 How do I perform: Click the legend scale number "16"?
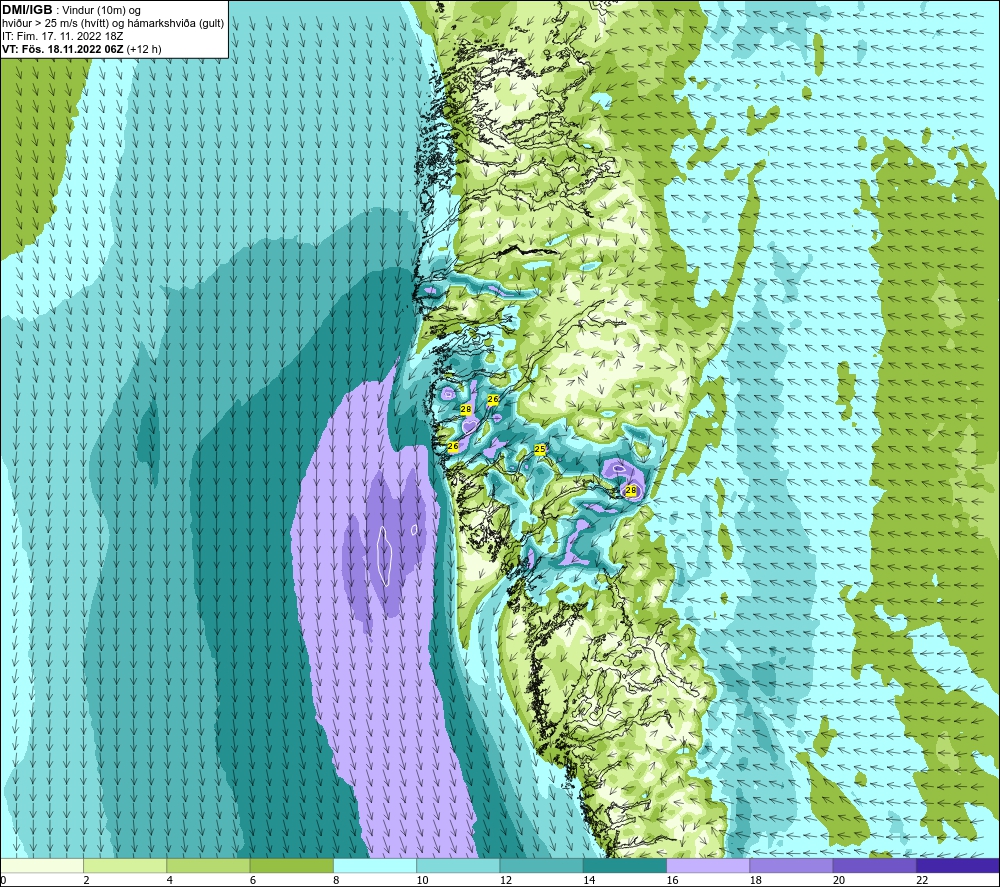pyautogui.click(x=672, y=881)
